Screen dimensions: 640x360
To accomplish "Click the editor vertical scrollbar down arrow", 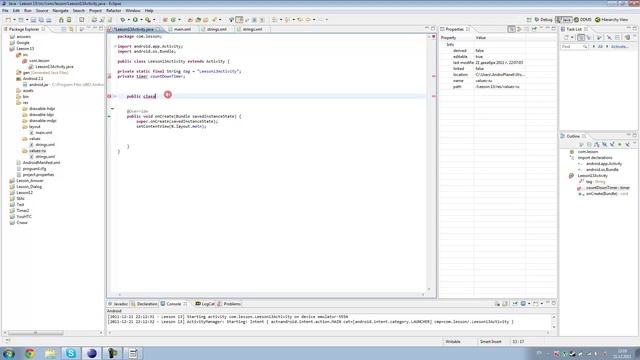I will (x=429, y=289).
